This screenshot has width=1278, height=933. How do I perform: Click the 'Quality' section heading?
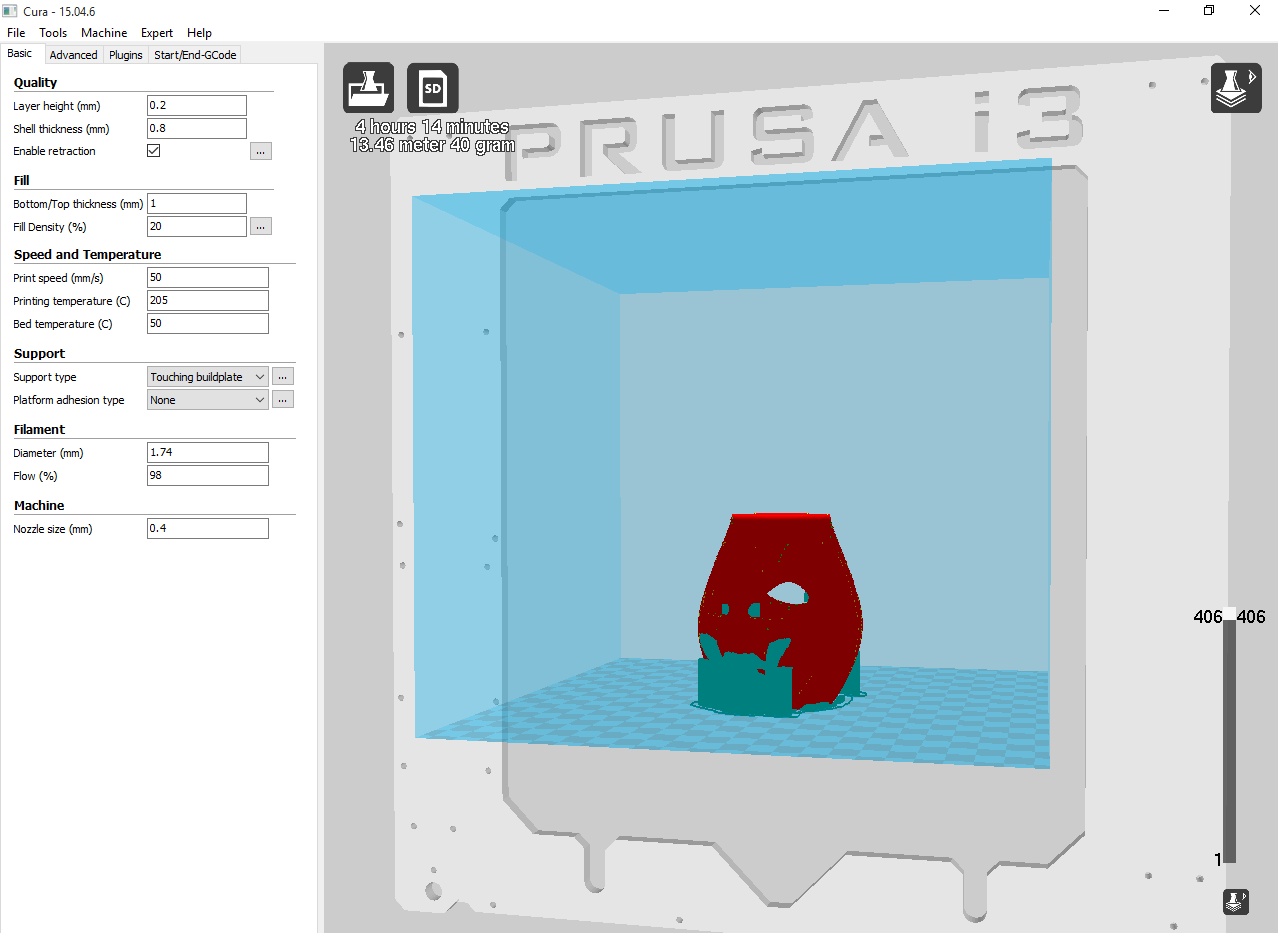pyautogui.click(x=35, y=82)
